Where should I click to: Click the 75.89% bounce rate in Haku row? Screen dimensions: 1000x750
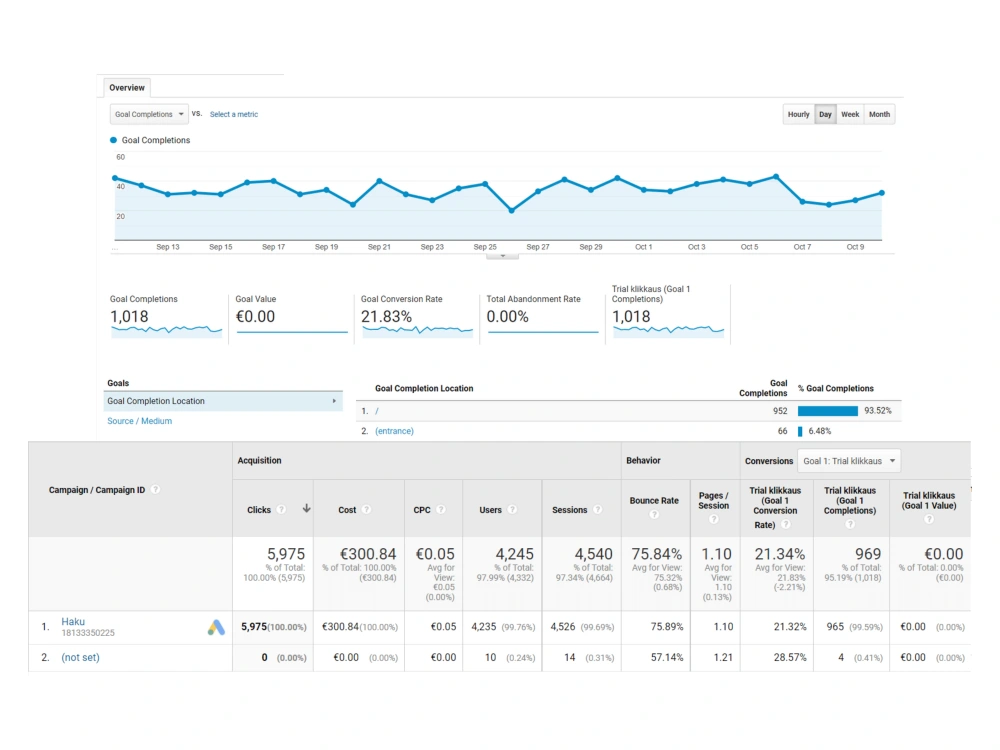[667, 627]
